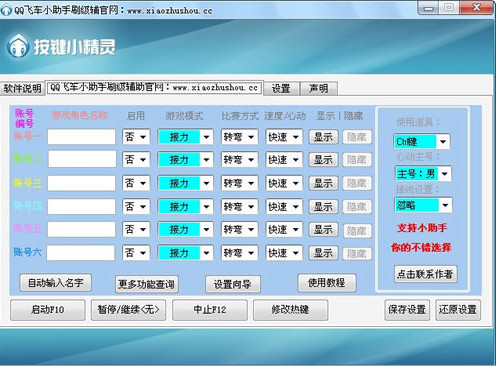The image size is (496, 366).
Task: Click the 按键小精灵 logo icon in banner
Action: 17,46
